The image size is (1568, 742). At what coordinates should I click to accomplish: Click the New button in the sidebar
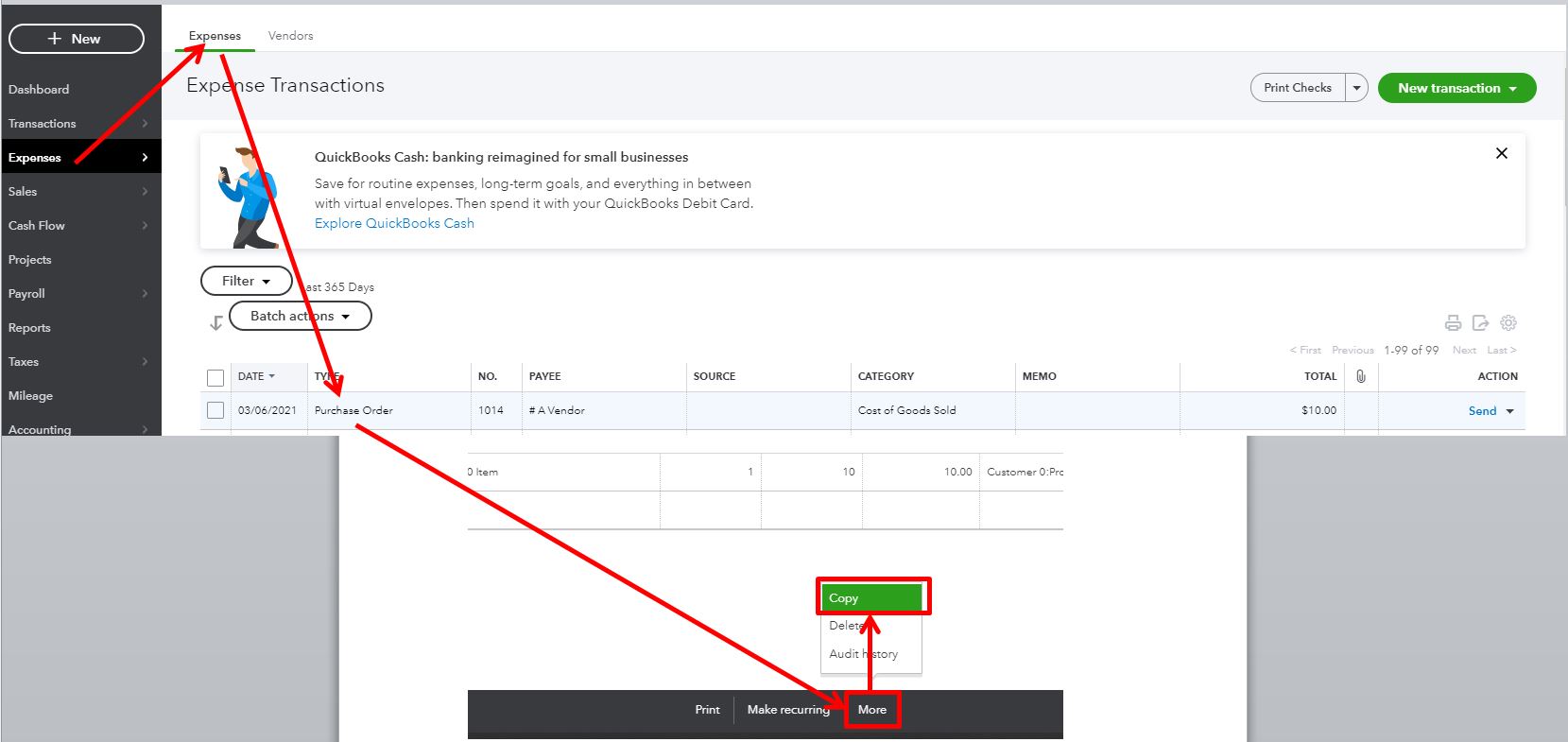77,39
